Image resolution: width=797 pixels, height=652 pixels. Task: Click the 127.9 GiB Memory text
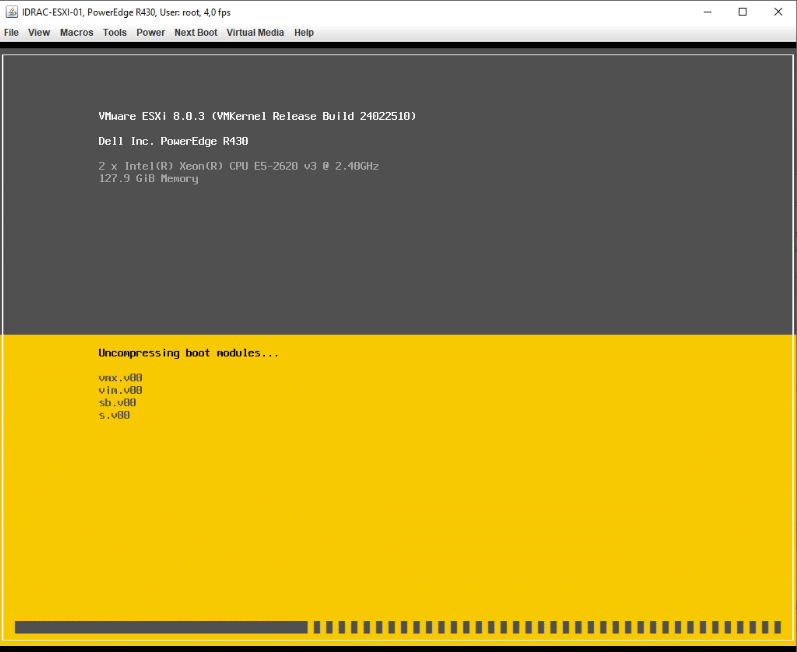[148, 178]
